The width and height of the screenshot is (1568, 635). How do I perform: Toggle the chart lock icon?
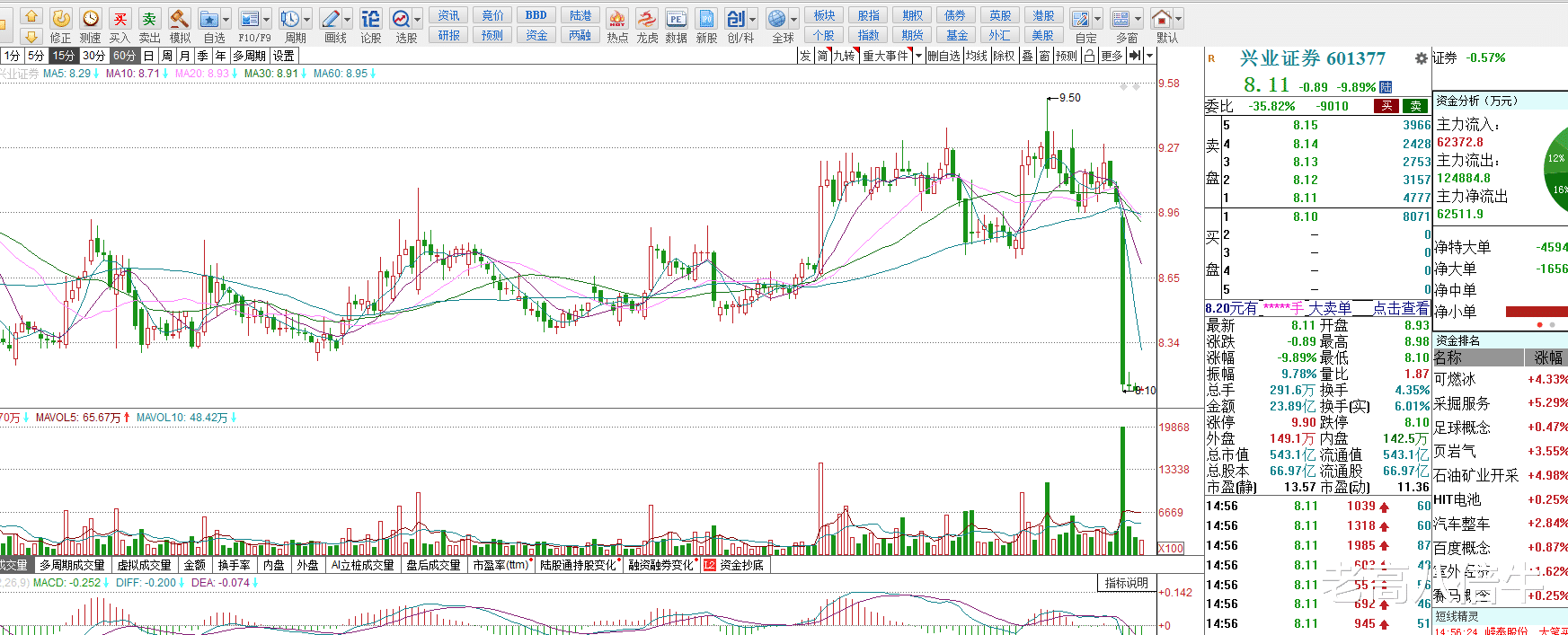[x=1089, y=56]
